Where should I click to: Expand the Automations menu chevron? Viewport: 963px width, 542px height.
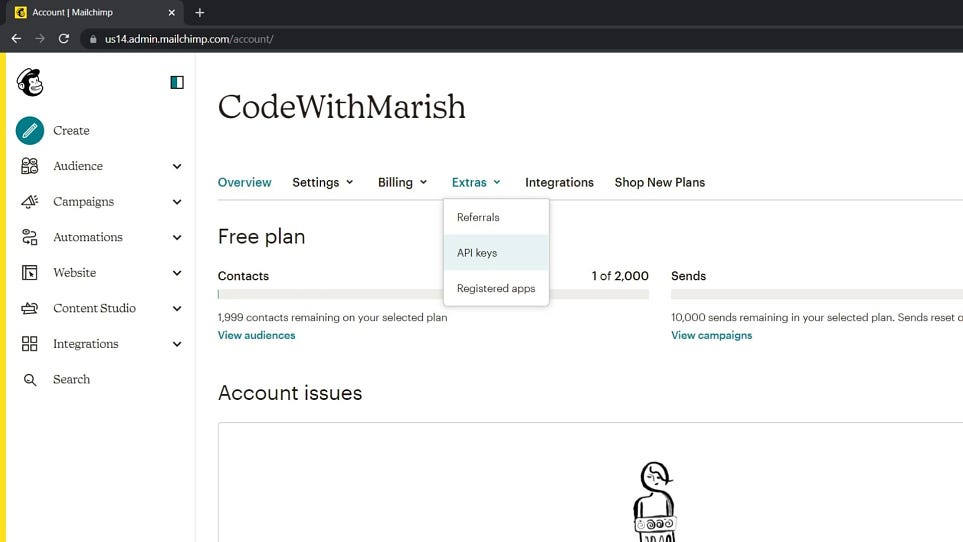coord(177,238)
